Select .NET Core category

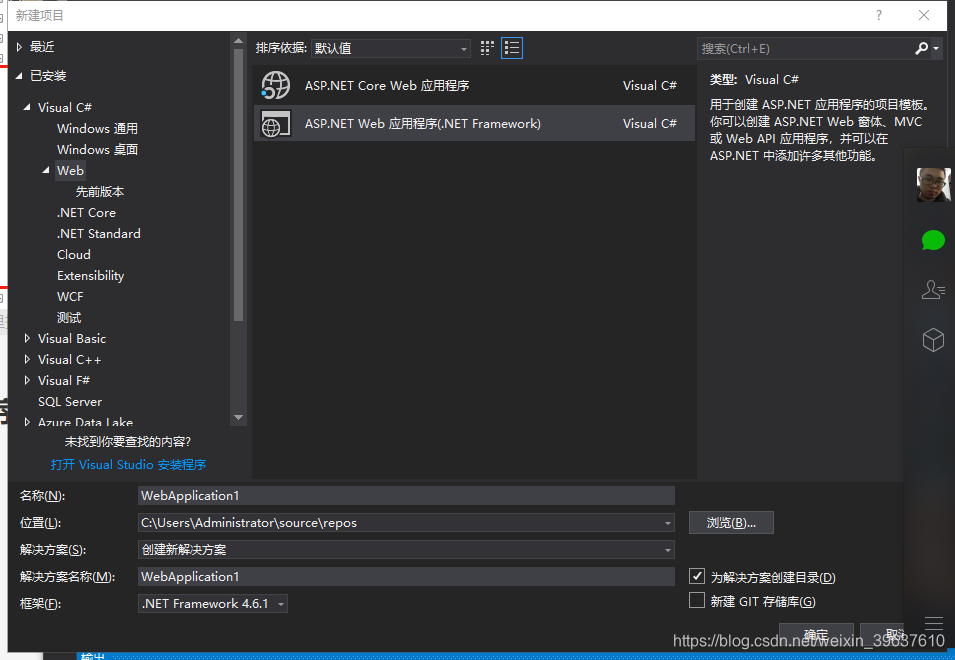[86, 213]
